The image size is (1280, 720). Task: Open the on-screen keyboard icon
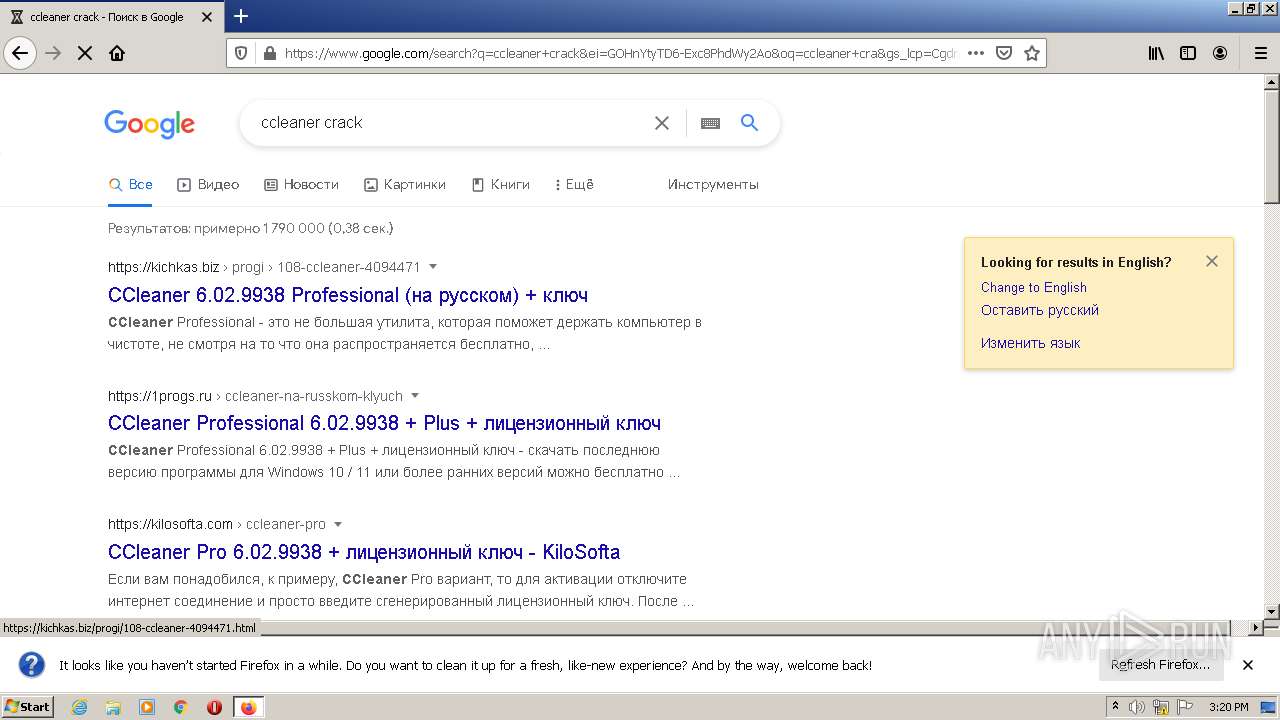pos(710,123)
